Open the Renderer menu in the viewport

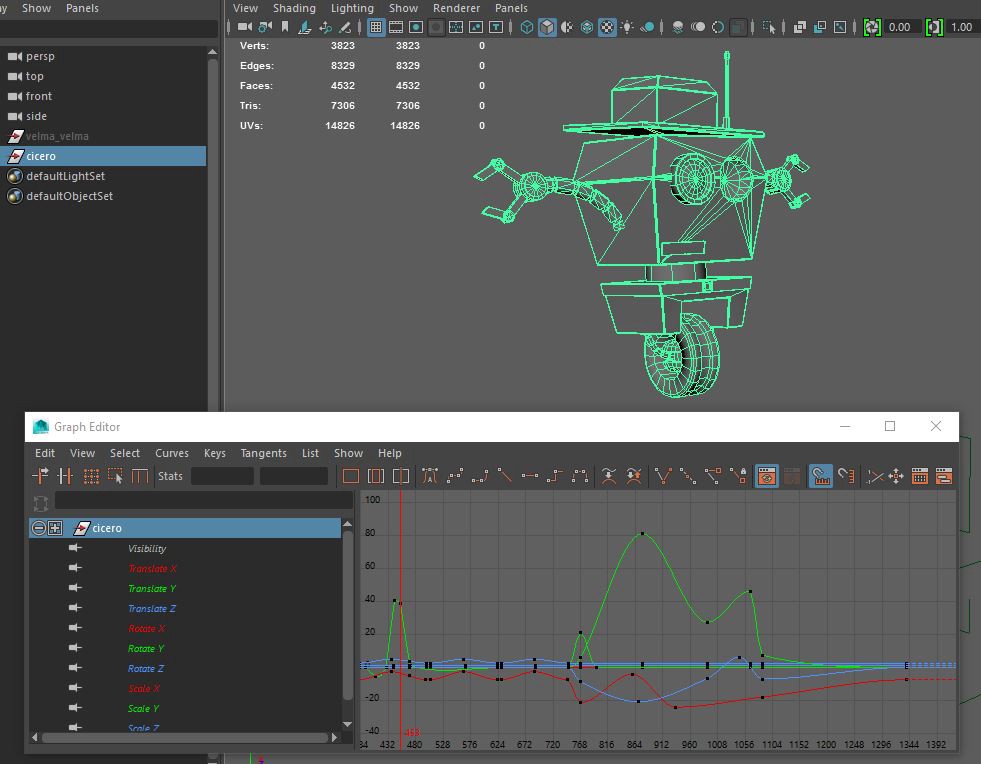click(x=456, y=8)
